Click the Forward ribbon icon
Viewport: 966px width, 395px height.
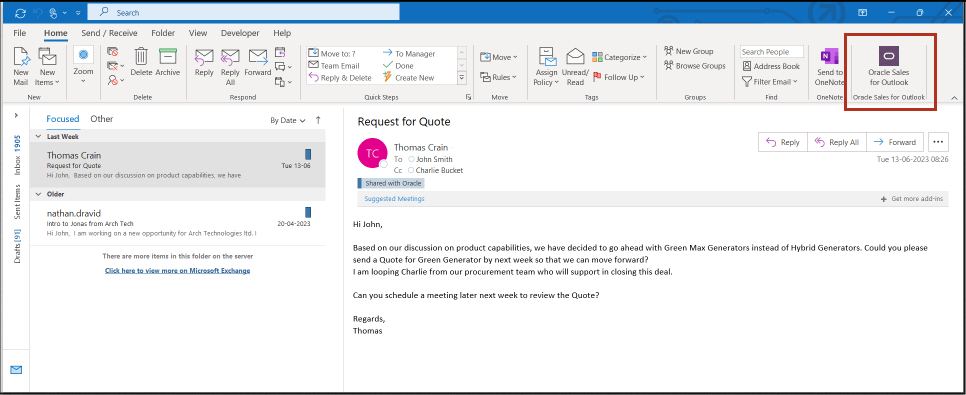(x=258, y=62)
